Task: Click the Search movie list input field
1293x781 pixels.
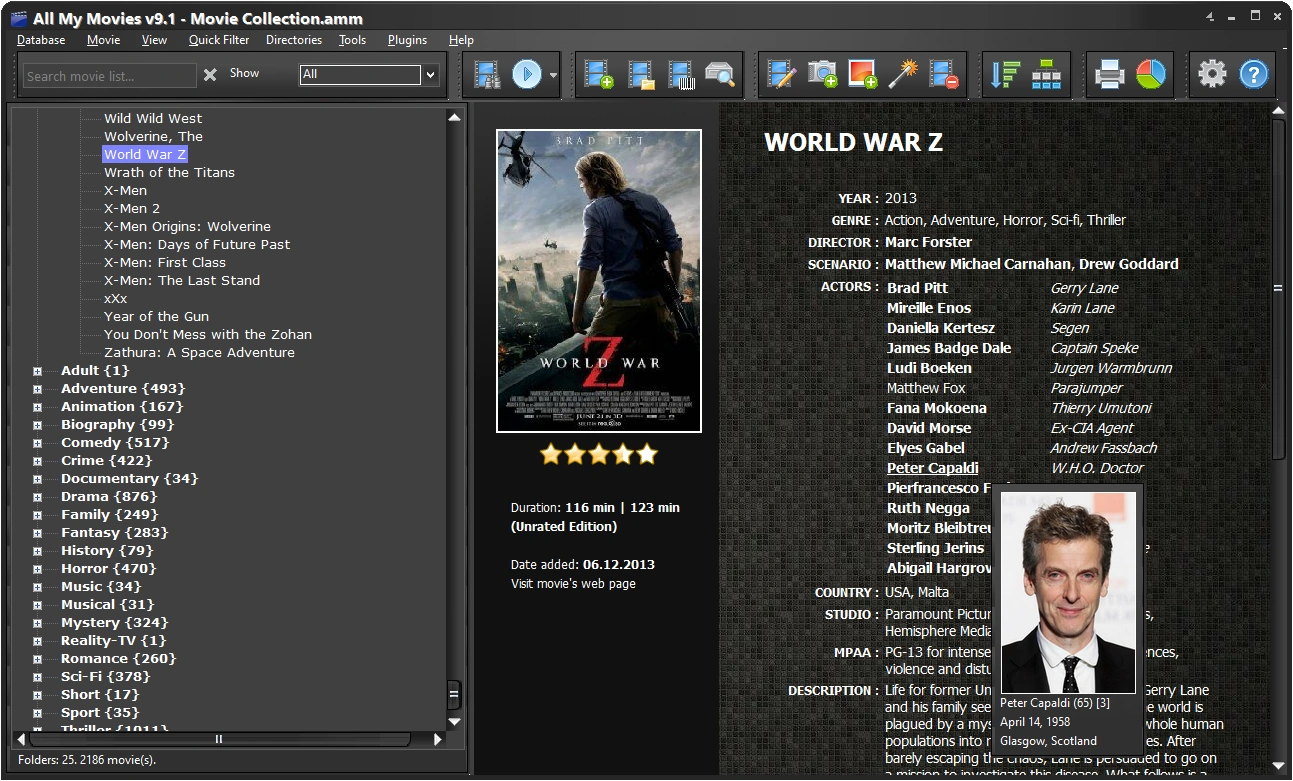Action: pos(109,76)
